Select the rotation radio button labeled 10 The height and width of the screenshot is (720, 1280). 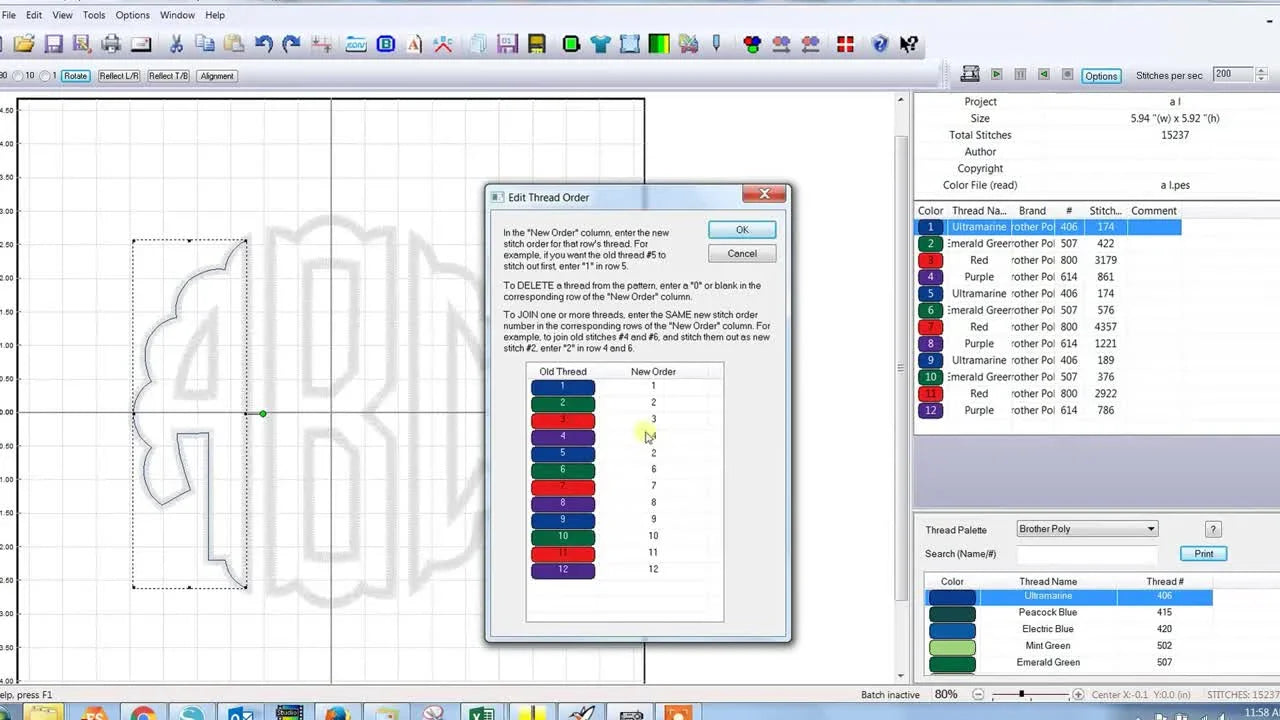17,76
